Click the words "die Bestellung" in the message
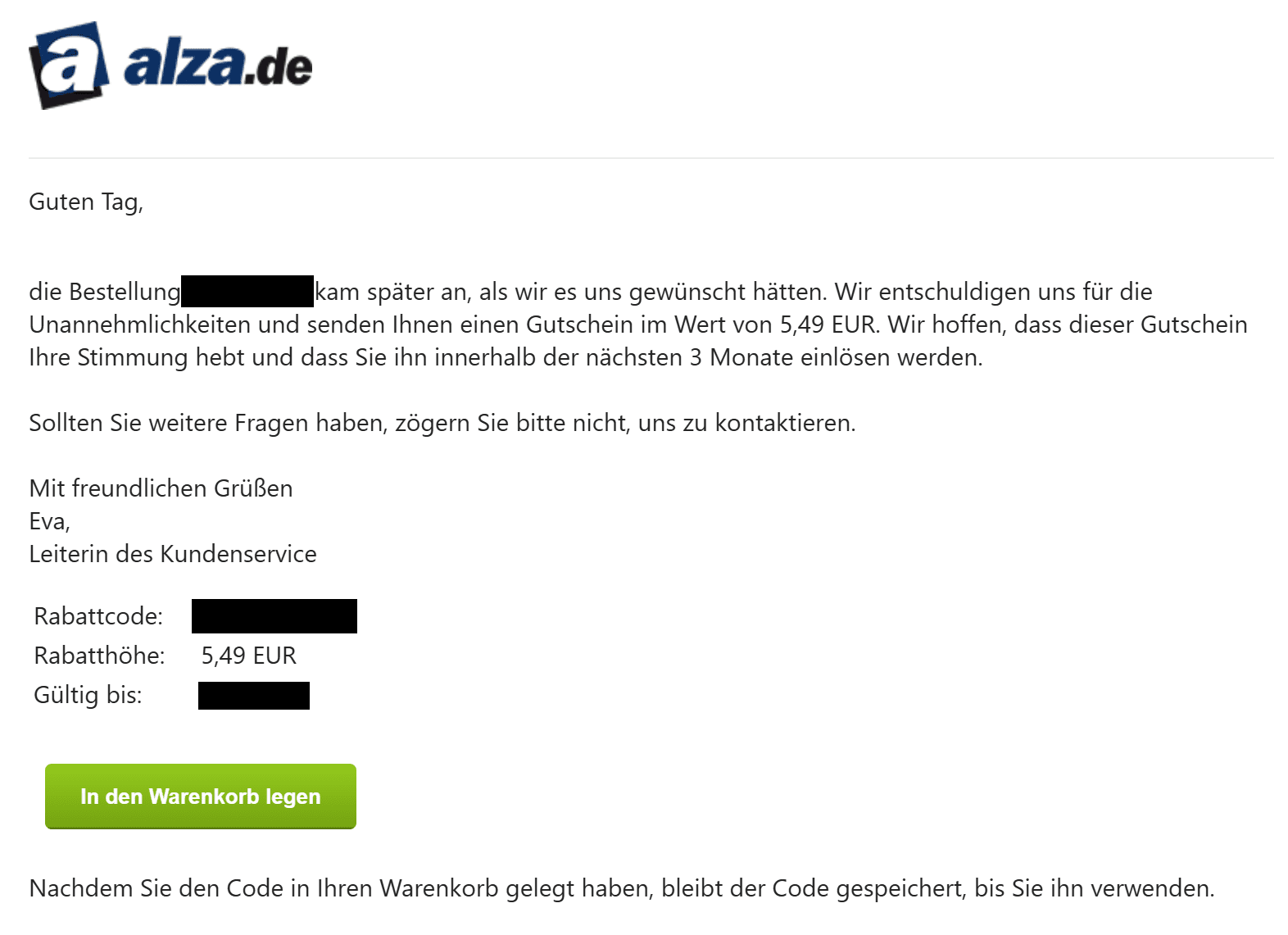 [105, 292]
